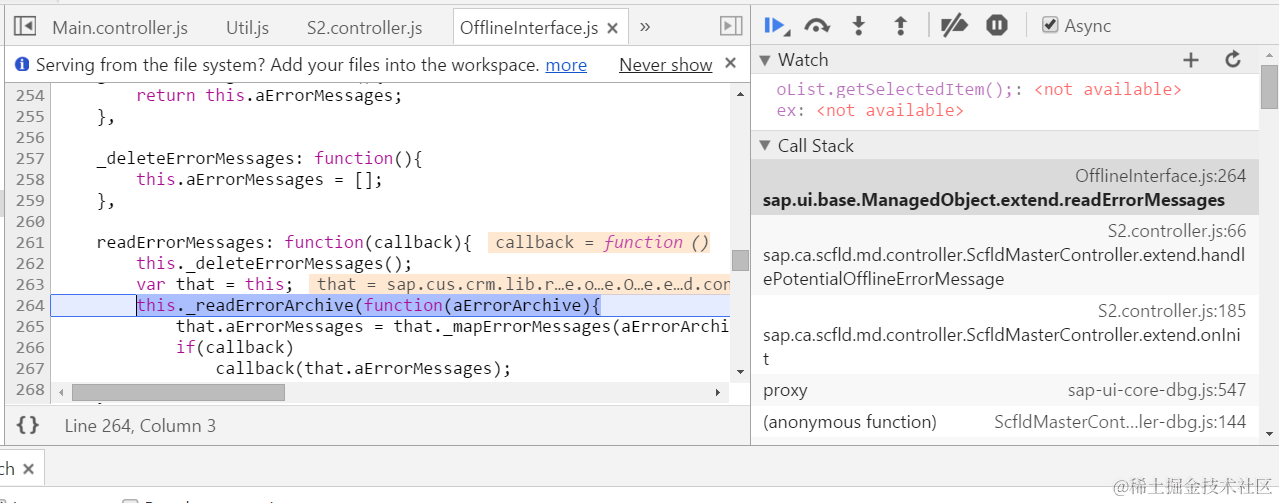The width and height of the screenshot is (1279, 503).
Task: Open the 'more' link in the info bar
Action: click(x=566, y=65)
